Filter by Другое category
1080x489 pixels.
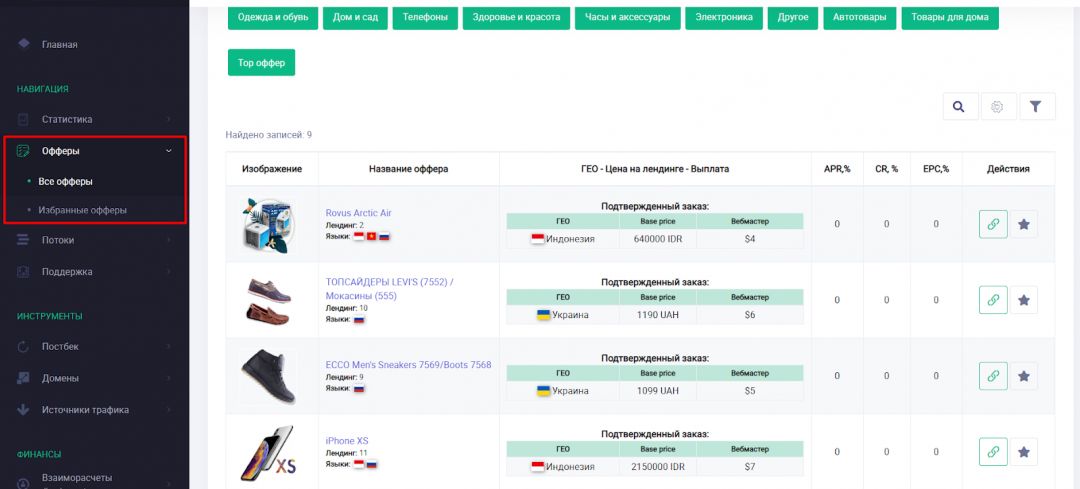793,17
